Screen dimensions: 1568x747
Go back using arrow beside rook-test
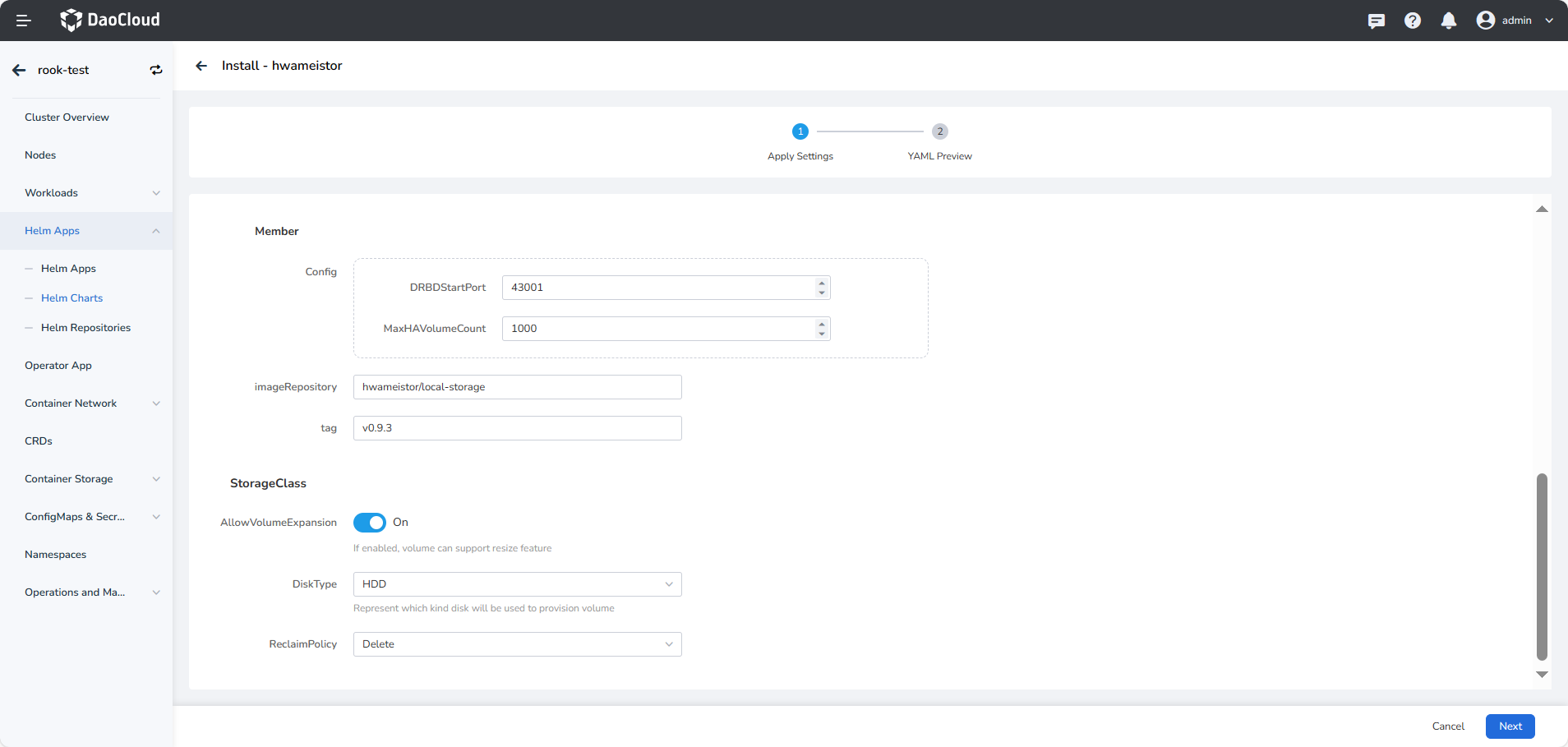click(19, 71)
